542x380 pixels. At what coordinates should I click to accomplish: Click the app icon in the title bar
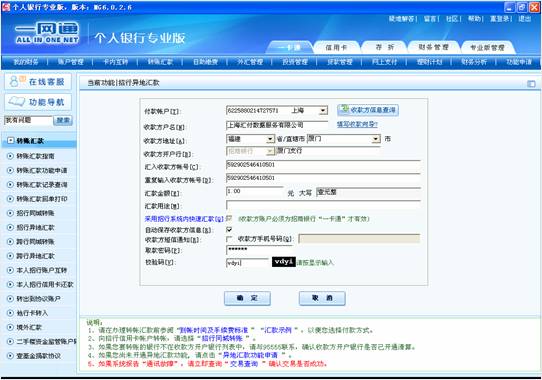(x=6, y=7)
